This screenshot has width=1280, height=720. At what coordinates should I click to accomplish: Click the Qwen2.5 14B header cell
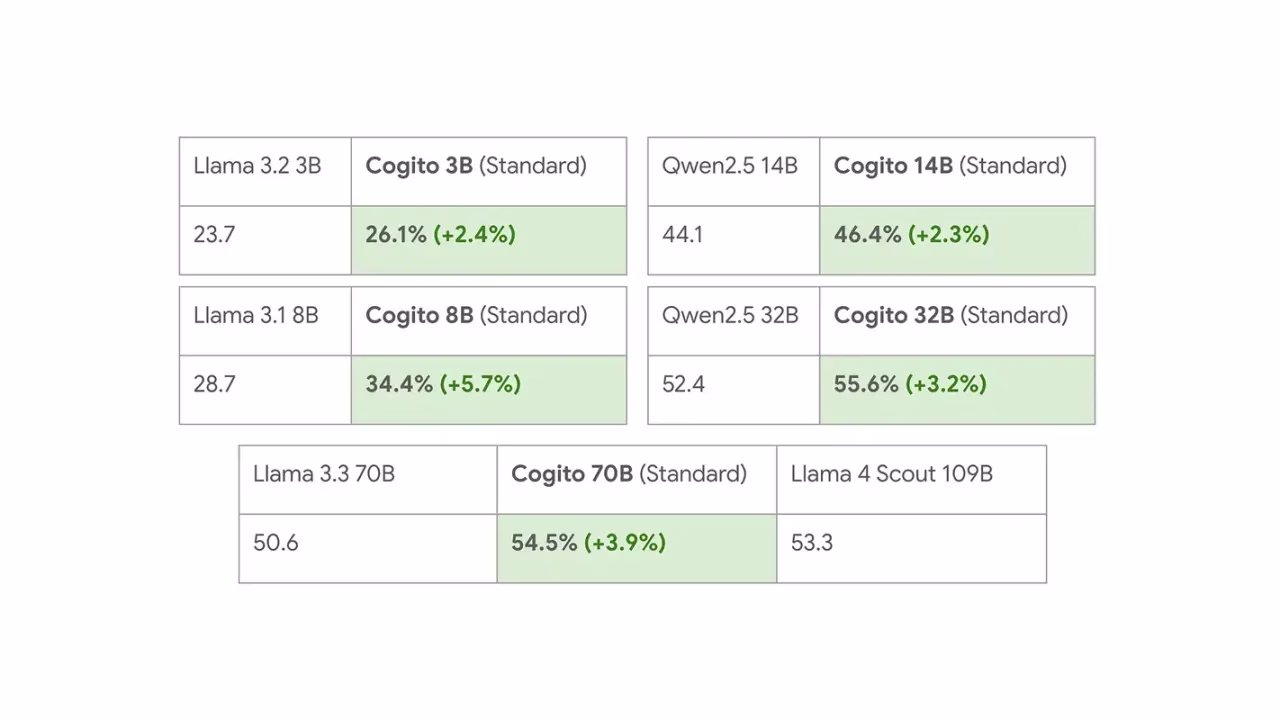coord(734,172)
